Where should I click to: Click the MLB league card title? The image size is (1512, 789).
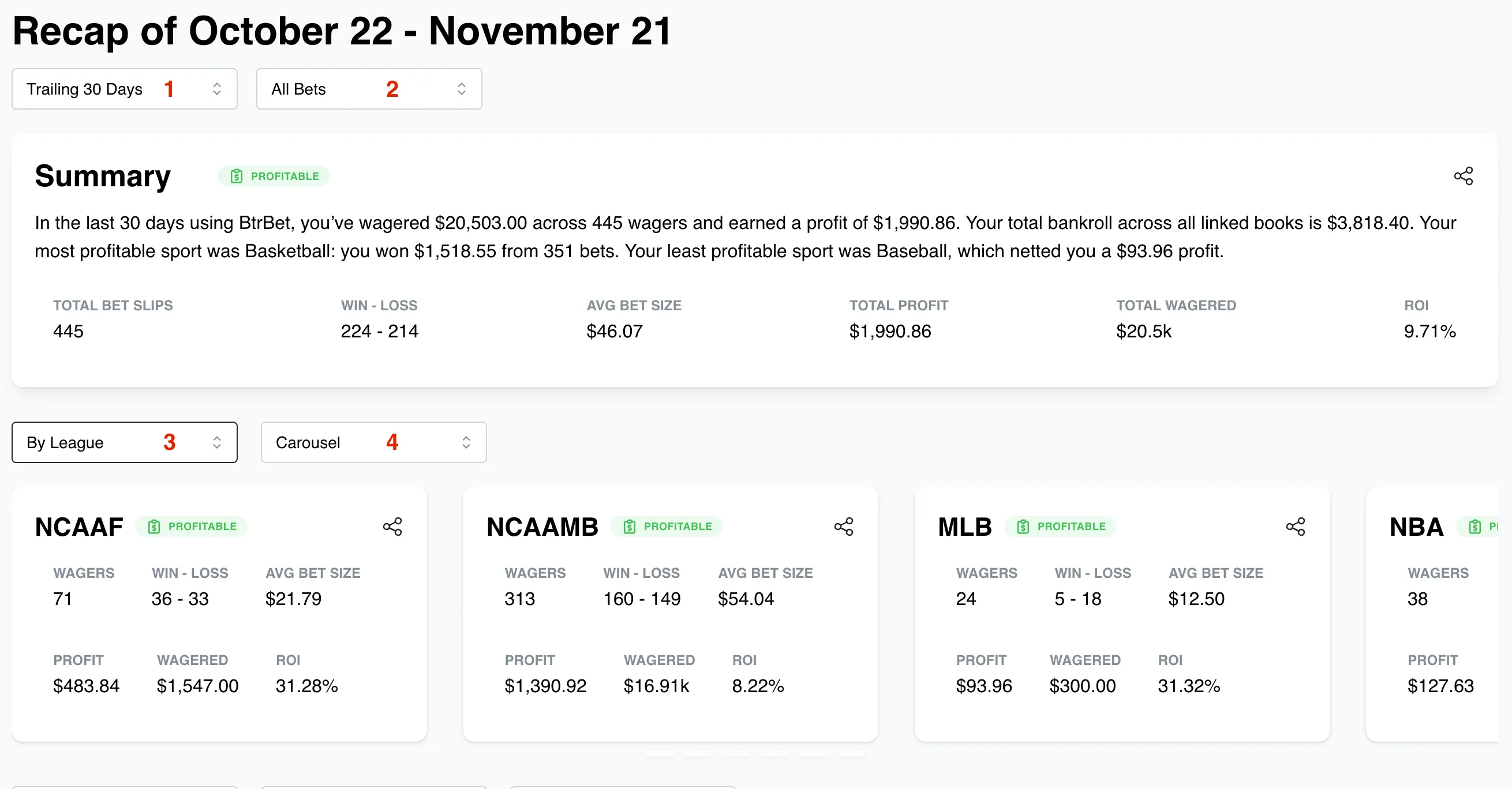pos(965,527)
